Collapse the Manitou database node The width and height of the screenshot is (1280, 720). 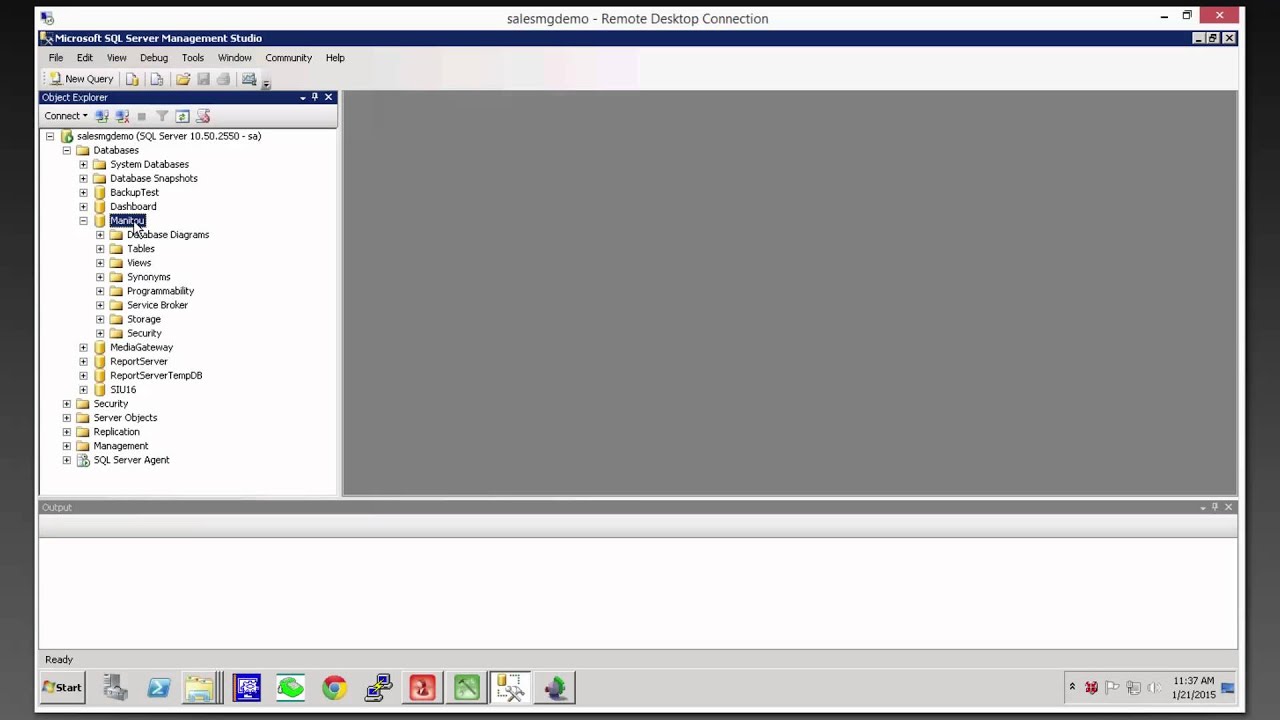(x=84, y=220)
